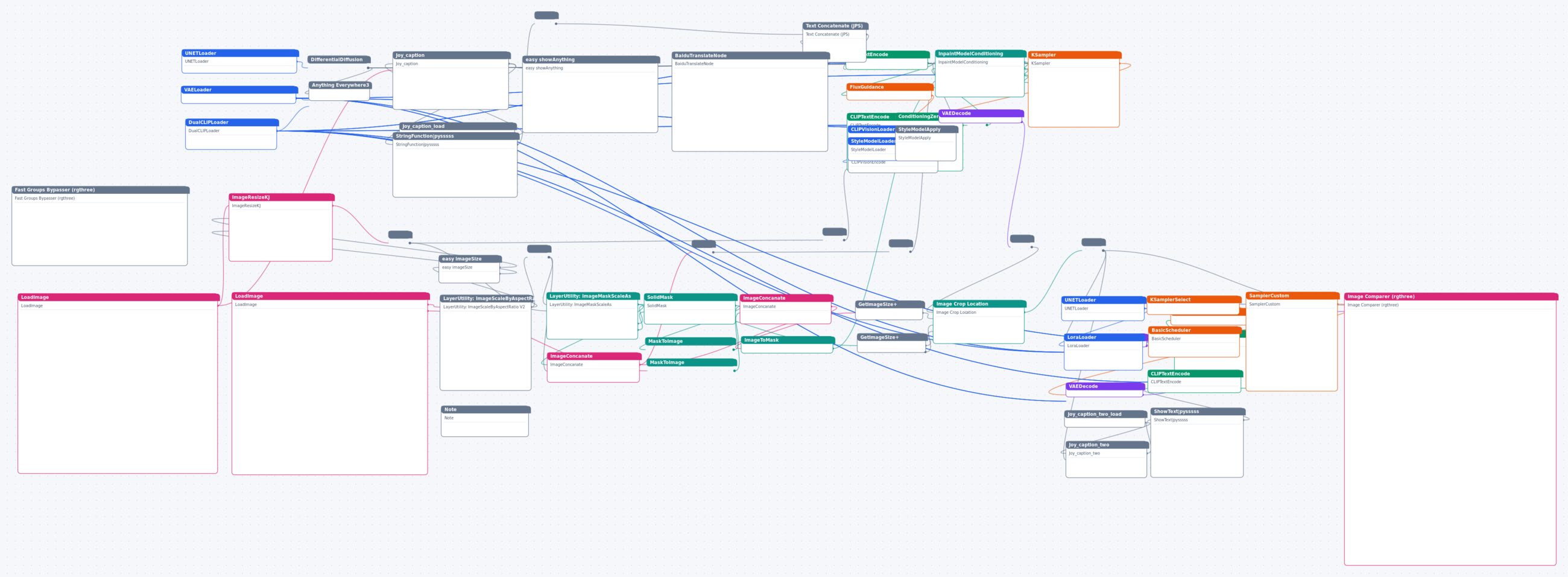
Task: Click the Anything Everywhere3 node header
Action: [x=340, y=85]
